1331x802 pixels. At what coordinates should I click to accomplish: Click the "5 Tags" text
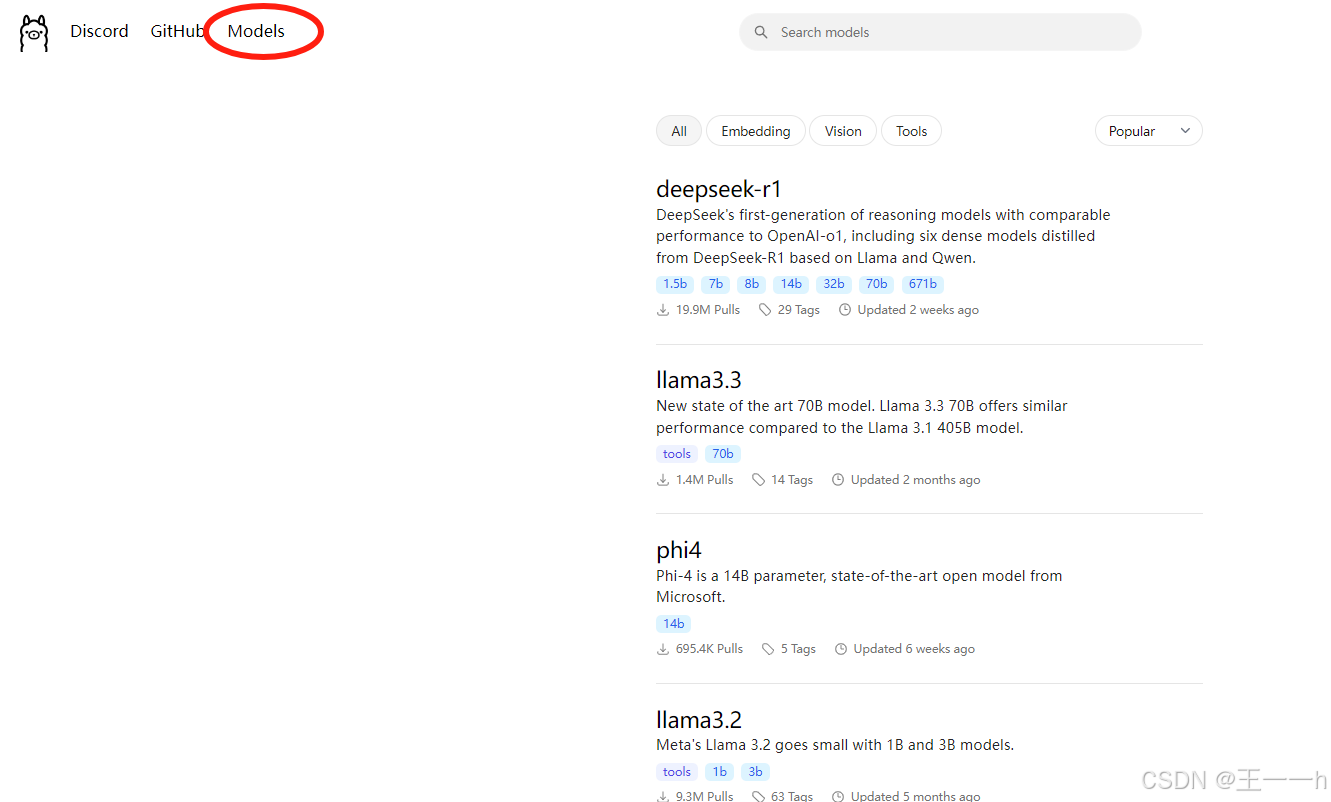pyautogui.click(x=798, y=649)
